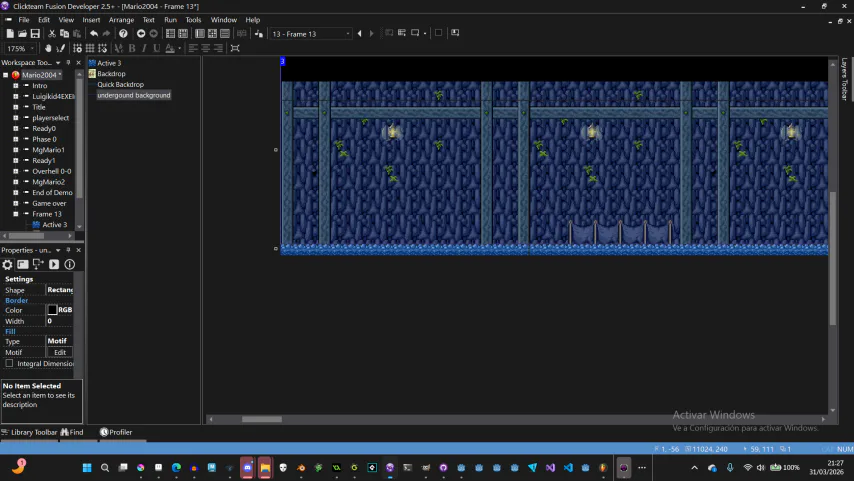
Task: Select the hand Pan tool
Action: 48,48
